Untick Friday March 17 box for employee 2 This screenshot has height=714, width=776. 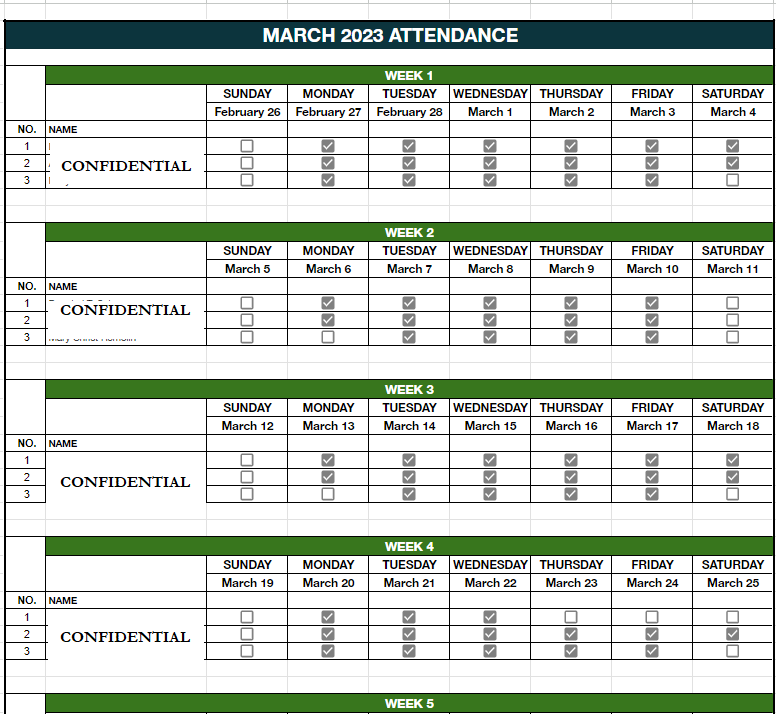(652, 477)
